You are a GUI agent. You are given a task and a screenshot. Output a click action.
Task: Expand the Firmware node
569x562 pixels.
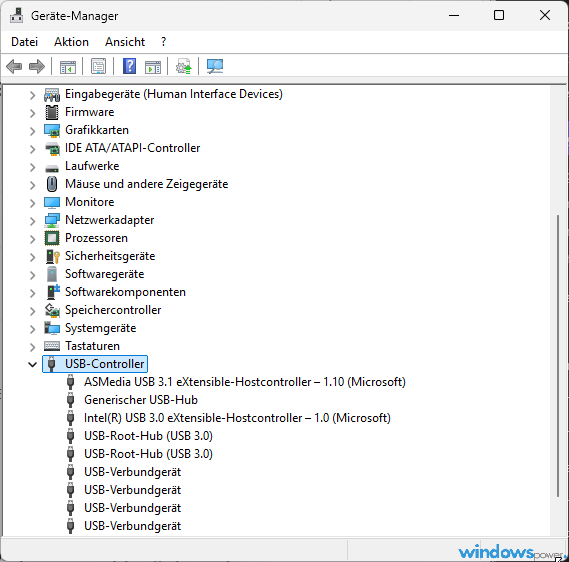[x=33, y=113]
